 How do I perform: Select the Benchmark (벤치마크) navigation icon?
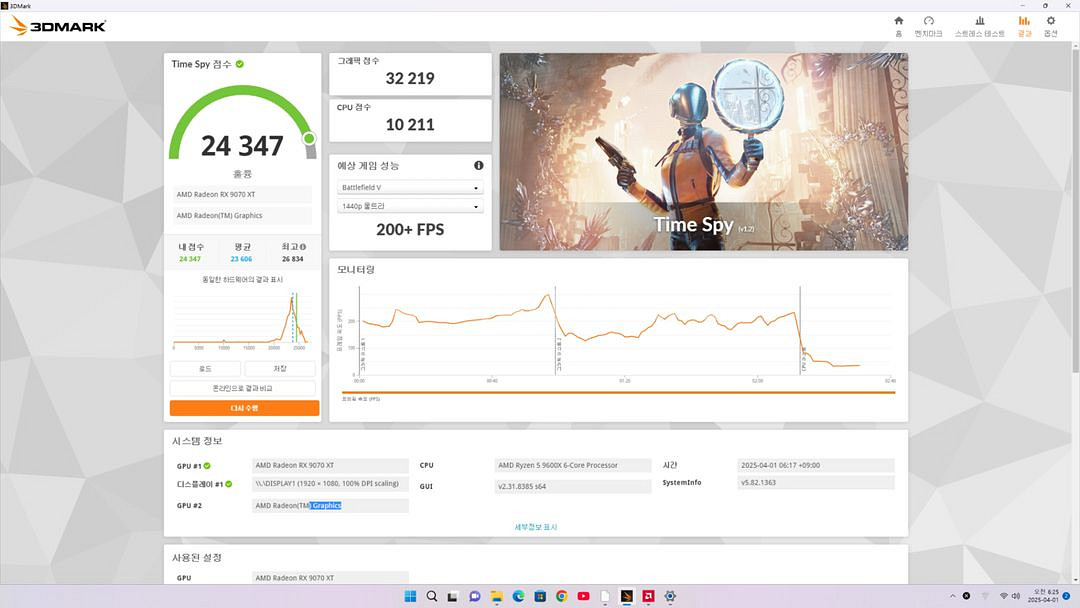coord(928,22)
